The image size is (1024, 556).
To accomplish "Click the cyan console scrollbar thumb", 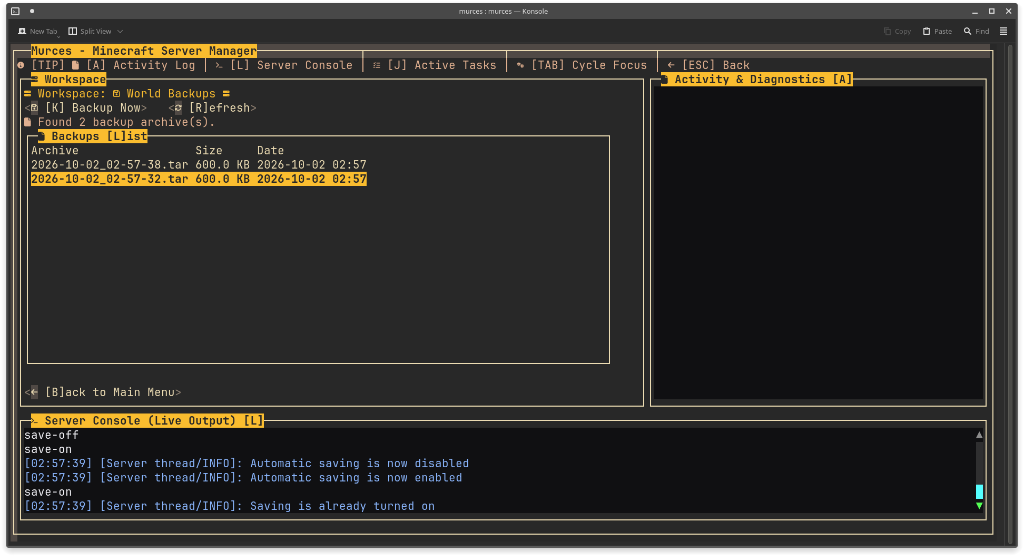I will point(979,492).
